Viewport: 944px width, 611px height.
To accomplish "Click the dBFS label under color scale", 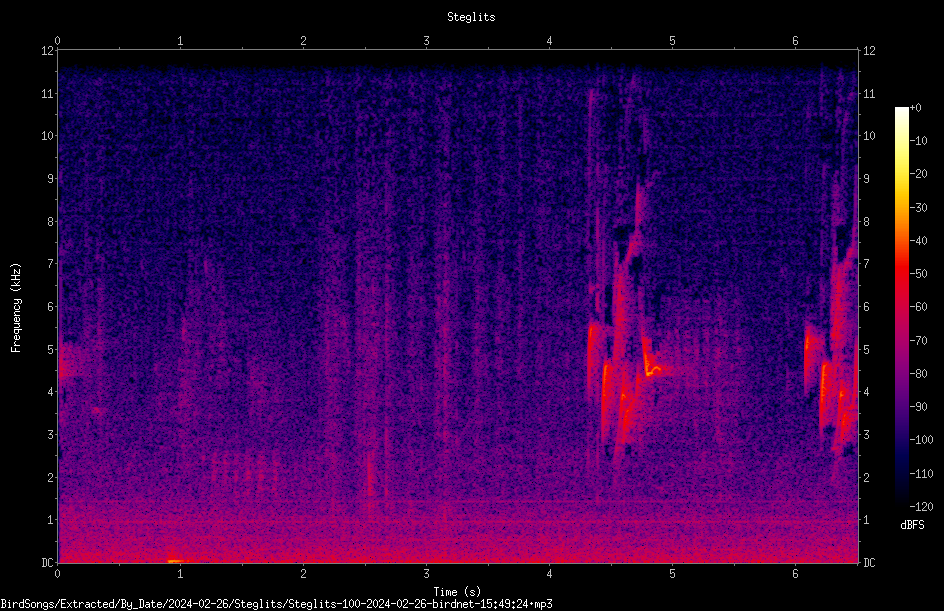I will (912, 525).
